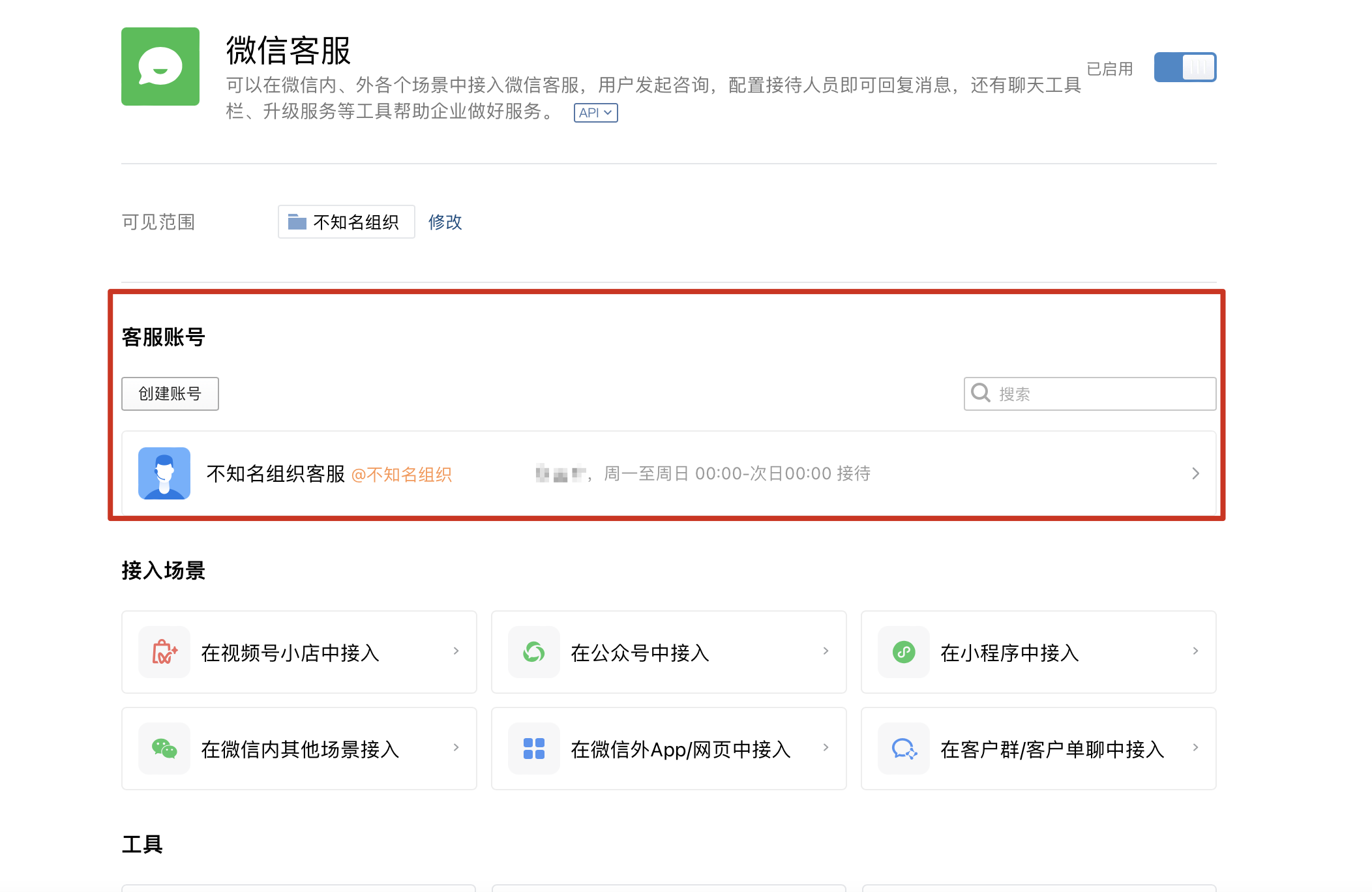Click the 客服账号 section heading
This screenshot has width=1372, height=892.
tap(164, 337)
